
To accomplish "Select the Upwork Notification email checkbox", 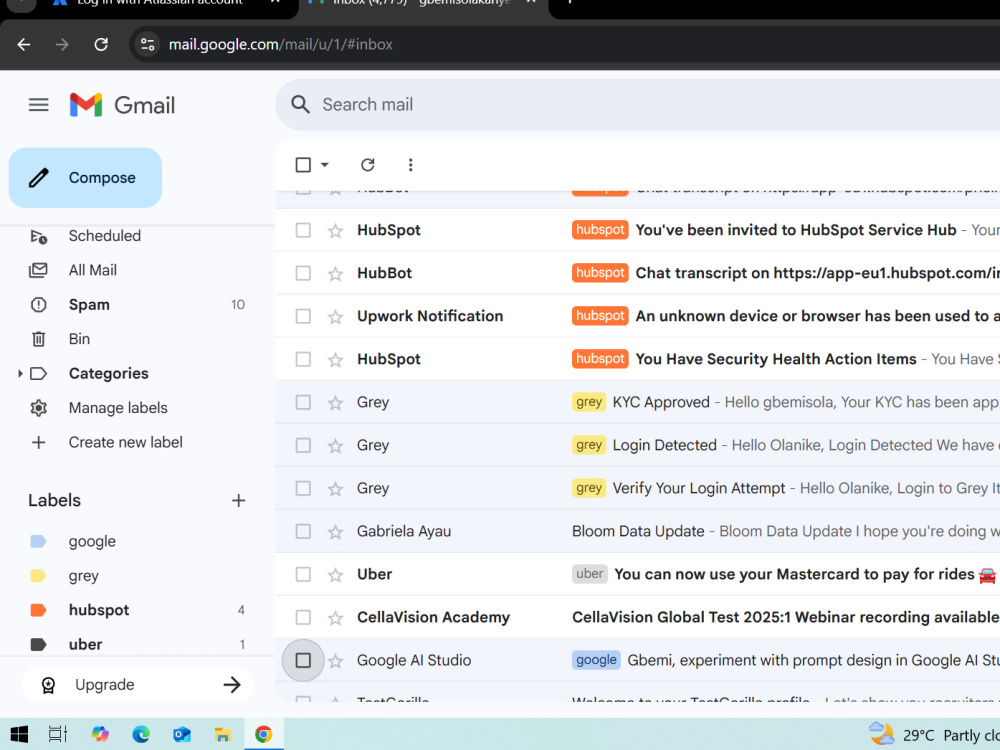I will pyautogui.click(x=303, y=316).
